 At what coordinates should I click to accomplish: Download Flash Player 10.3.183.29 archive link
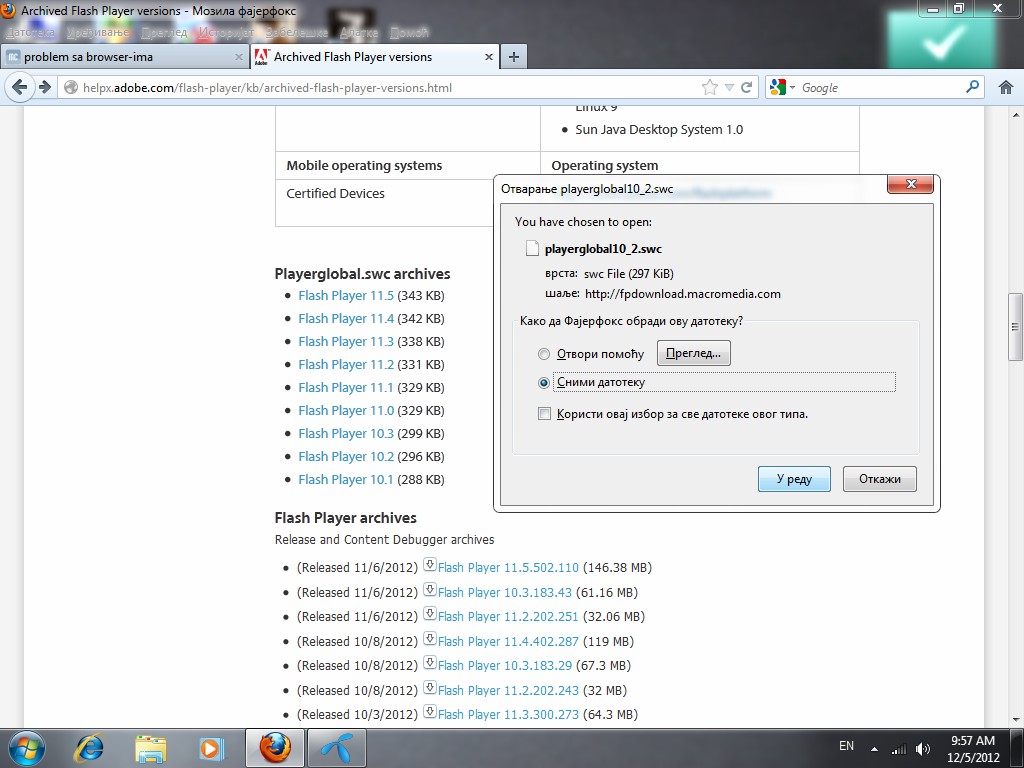coord(505,665)
